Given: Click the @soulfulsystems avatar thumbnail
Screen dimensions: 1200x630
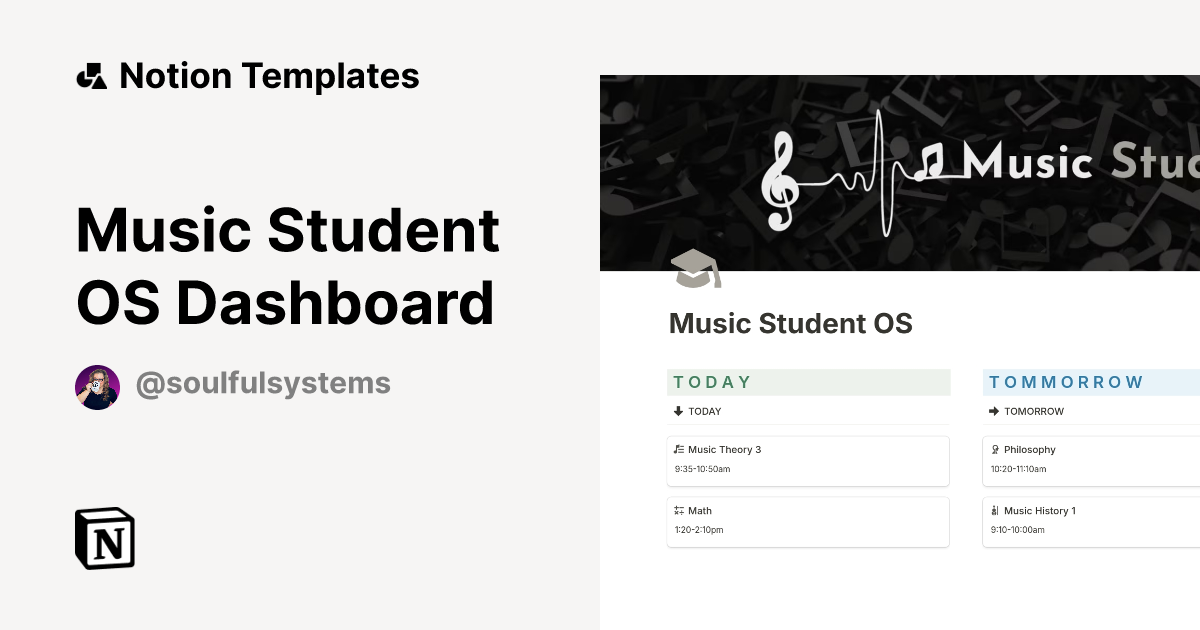Looking at the screenshot, I should (x=97, y=386).
